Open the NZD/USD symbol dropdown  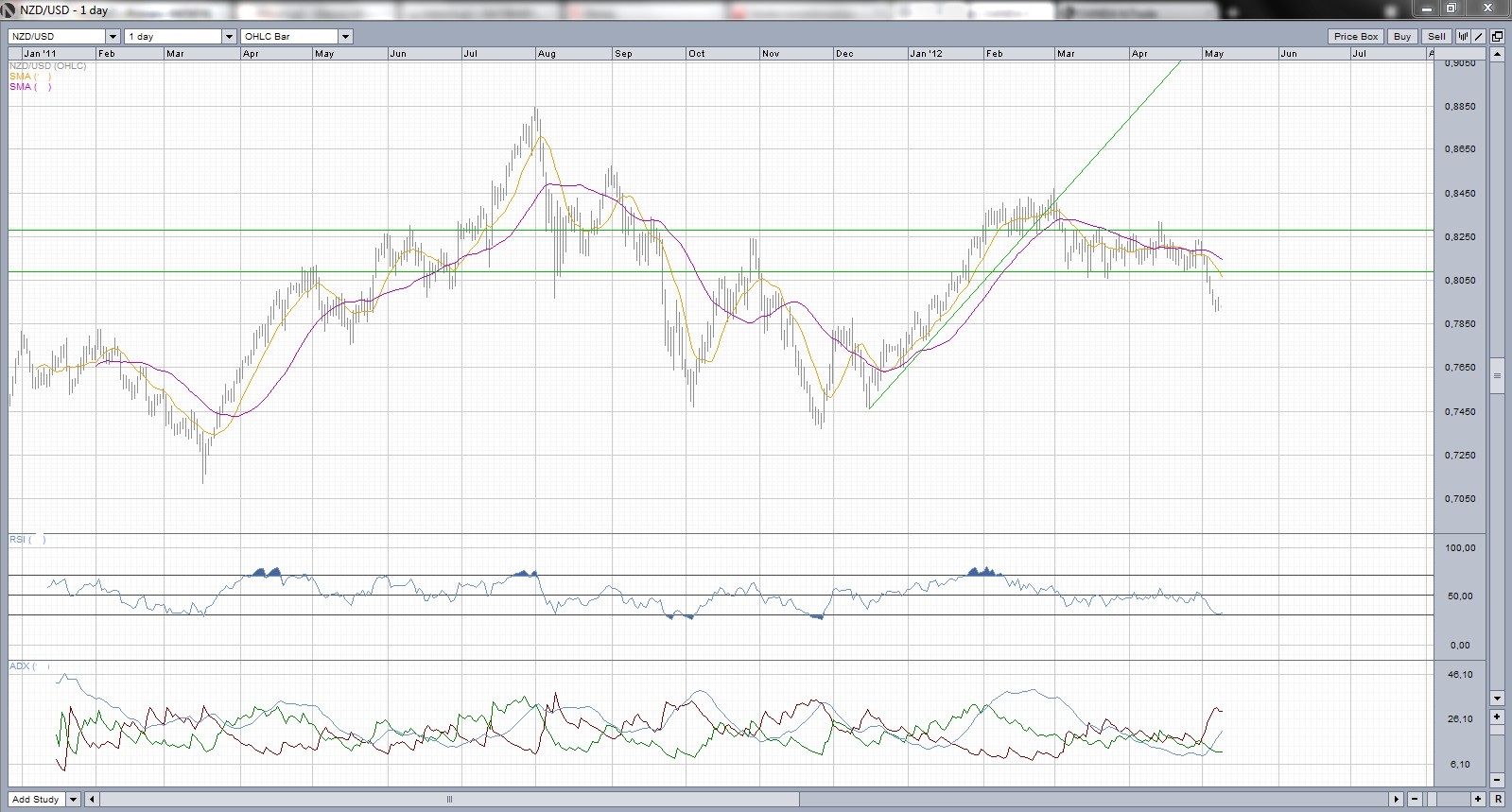click(x=113, y=36)
